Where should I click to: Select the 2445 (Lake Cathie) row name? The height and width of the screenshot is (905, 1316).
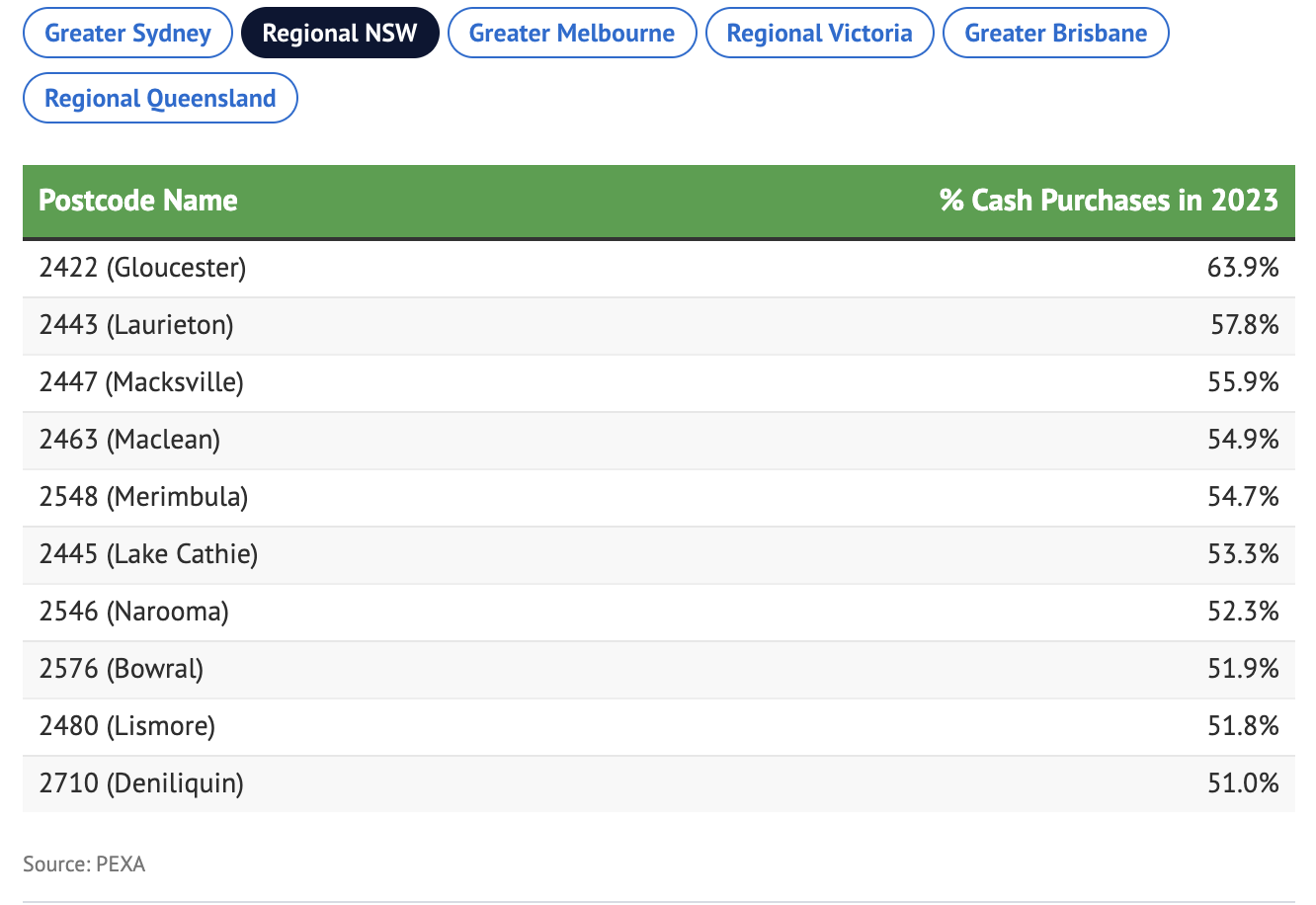148,554
